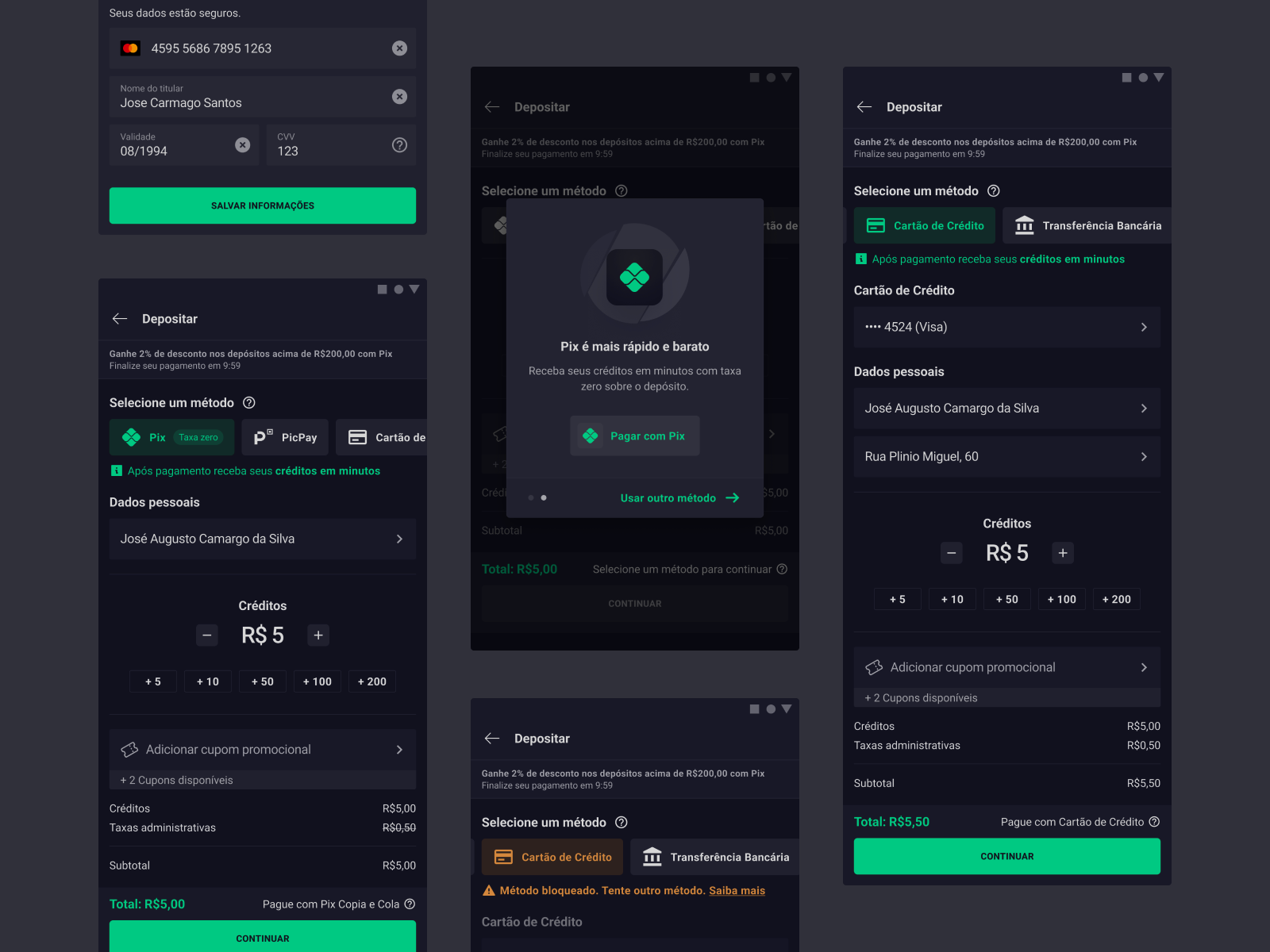1270x952 pixels.
Task: Open Adicionar cupom promocional in card screen
Action: tap(1007, 668)
